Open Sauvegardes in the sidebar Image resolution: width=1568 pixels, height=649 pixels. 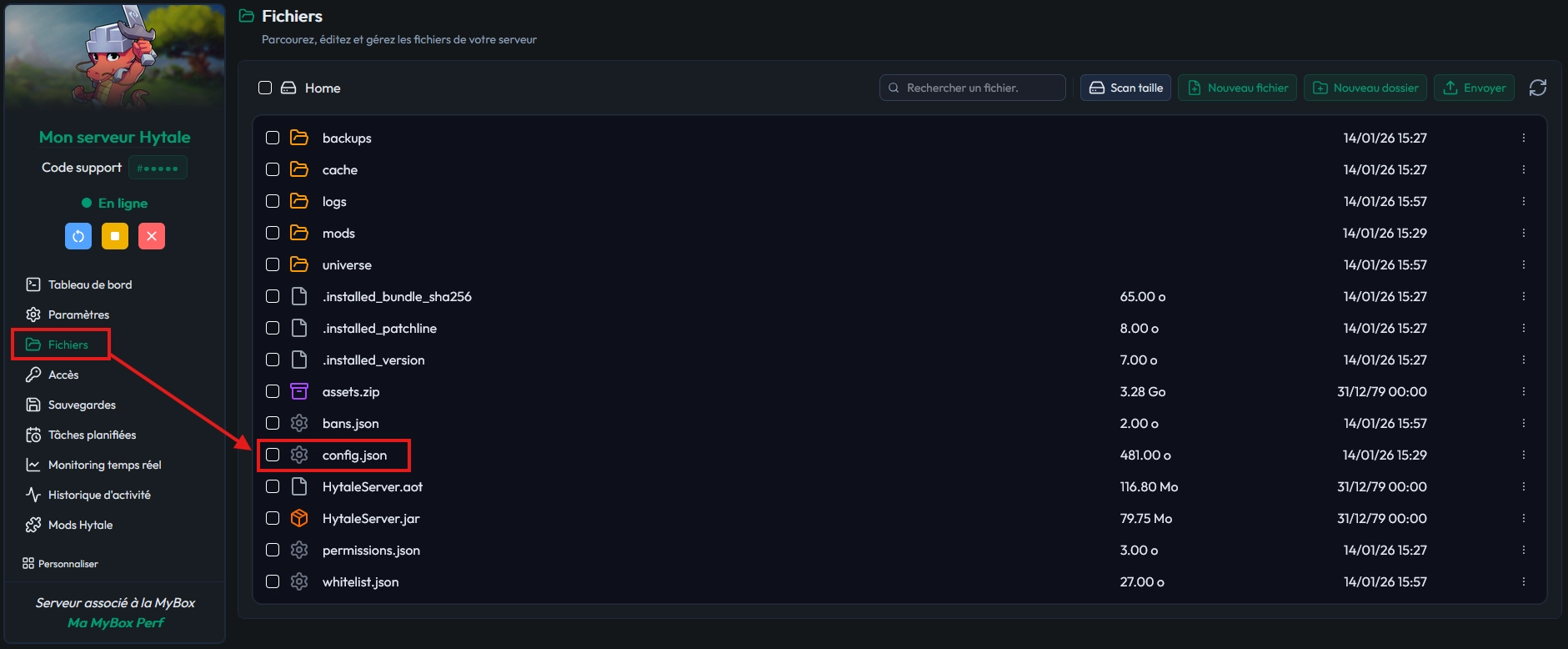(x=82, y=405)
